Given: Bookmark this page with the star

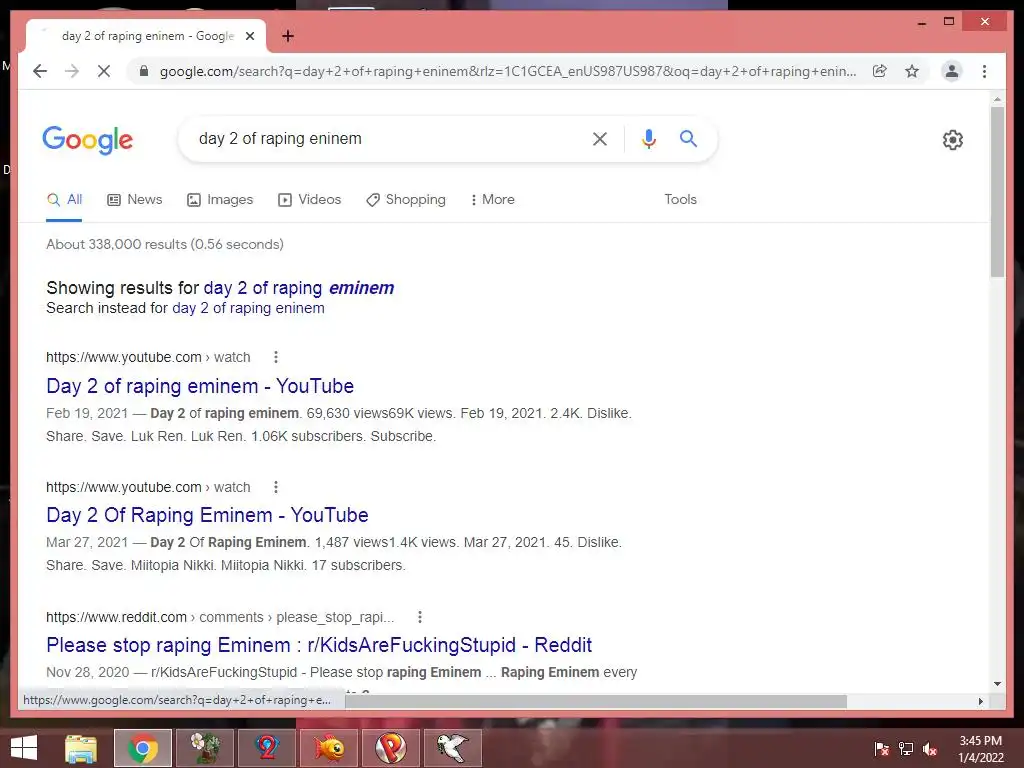Looking at the screenshot, I should coord(912,71).
